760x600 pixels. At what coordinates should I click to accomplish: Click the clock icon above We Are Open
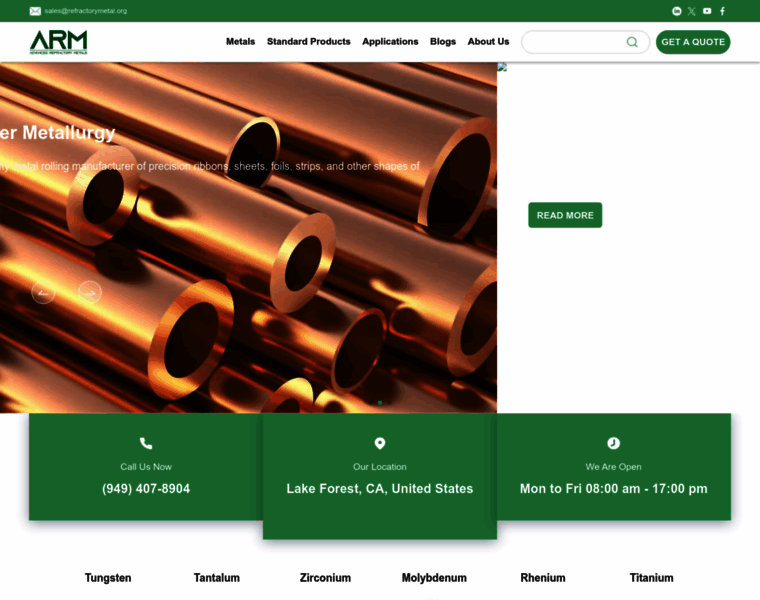[614, 443]
